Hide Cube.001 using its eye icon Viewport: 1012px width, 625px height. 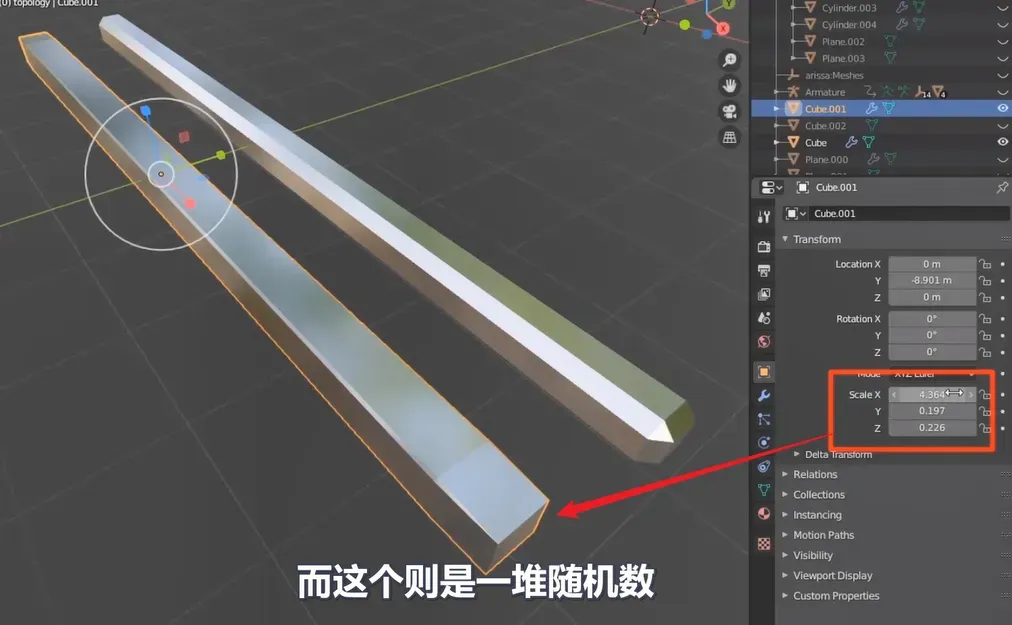click(x=1002, y=109)
